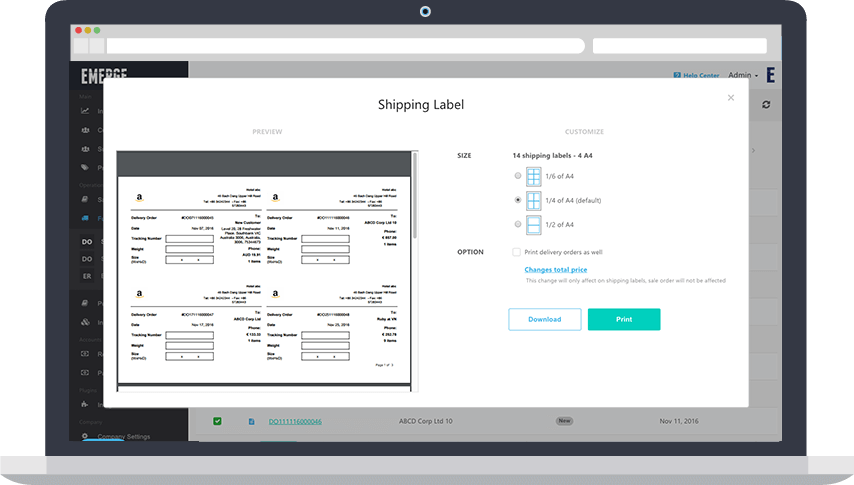Viewport: 854px width, 485px height.
Task: Open the cubes inventory icon in sidebar
Action: [86, 322]
